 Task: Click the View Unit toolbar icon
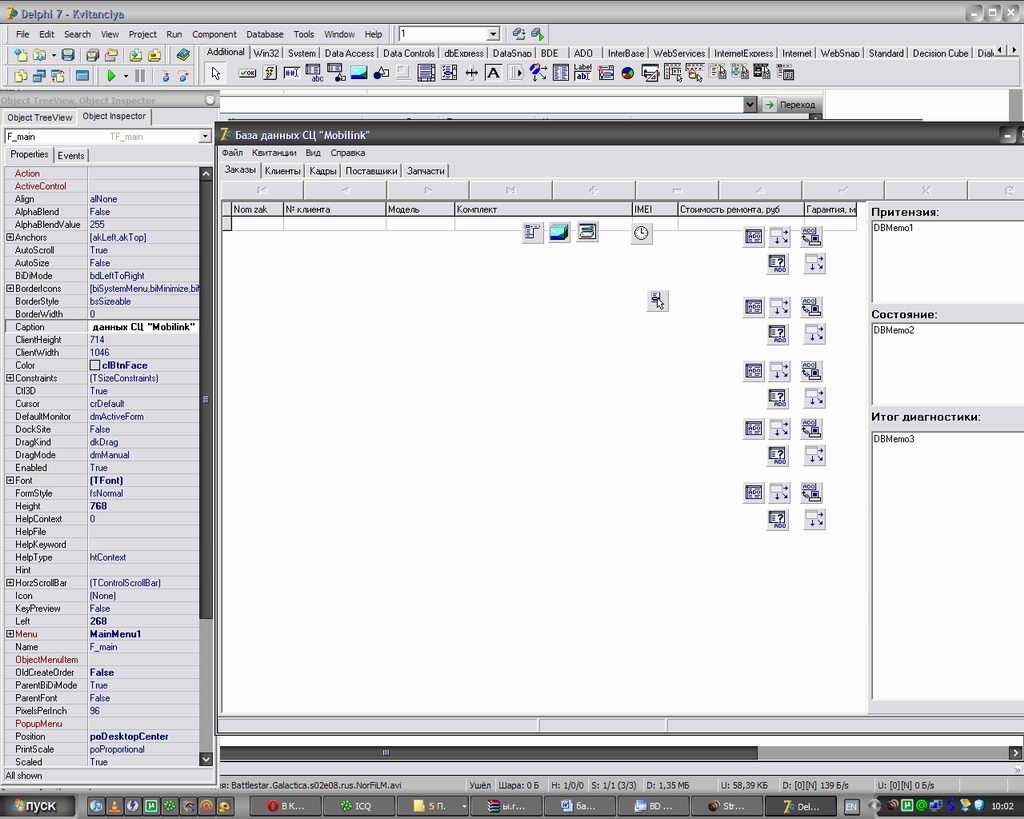pos(21,76)
